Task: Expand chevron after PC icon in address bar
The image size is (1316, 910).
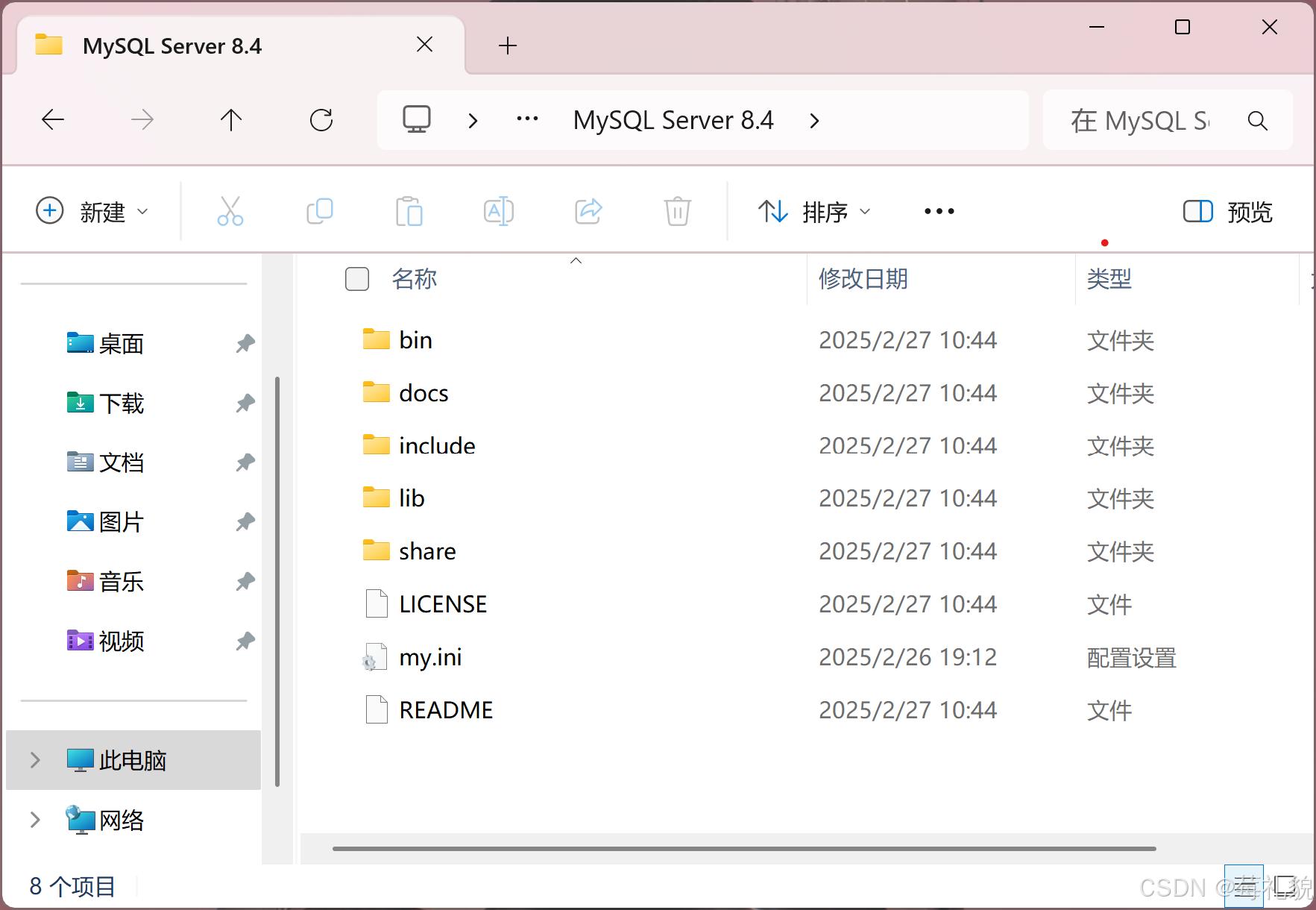Action: [x=473, y=120]
